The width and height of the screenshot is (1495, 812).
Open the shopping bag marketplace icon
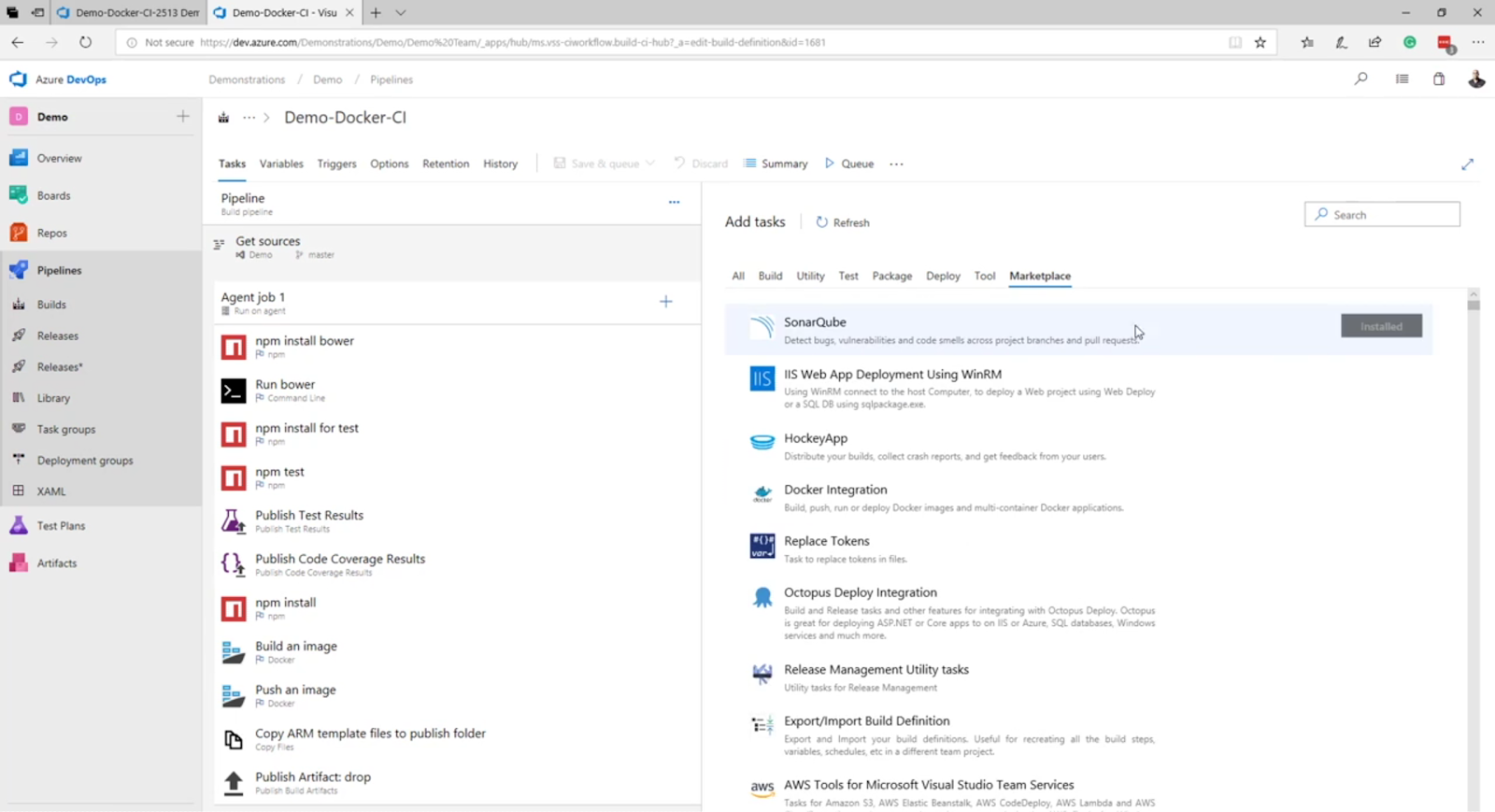pos(1439,79)
